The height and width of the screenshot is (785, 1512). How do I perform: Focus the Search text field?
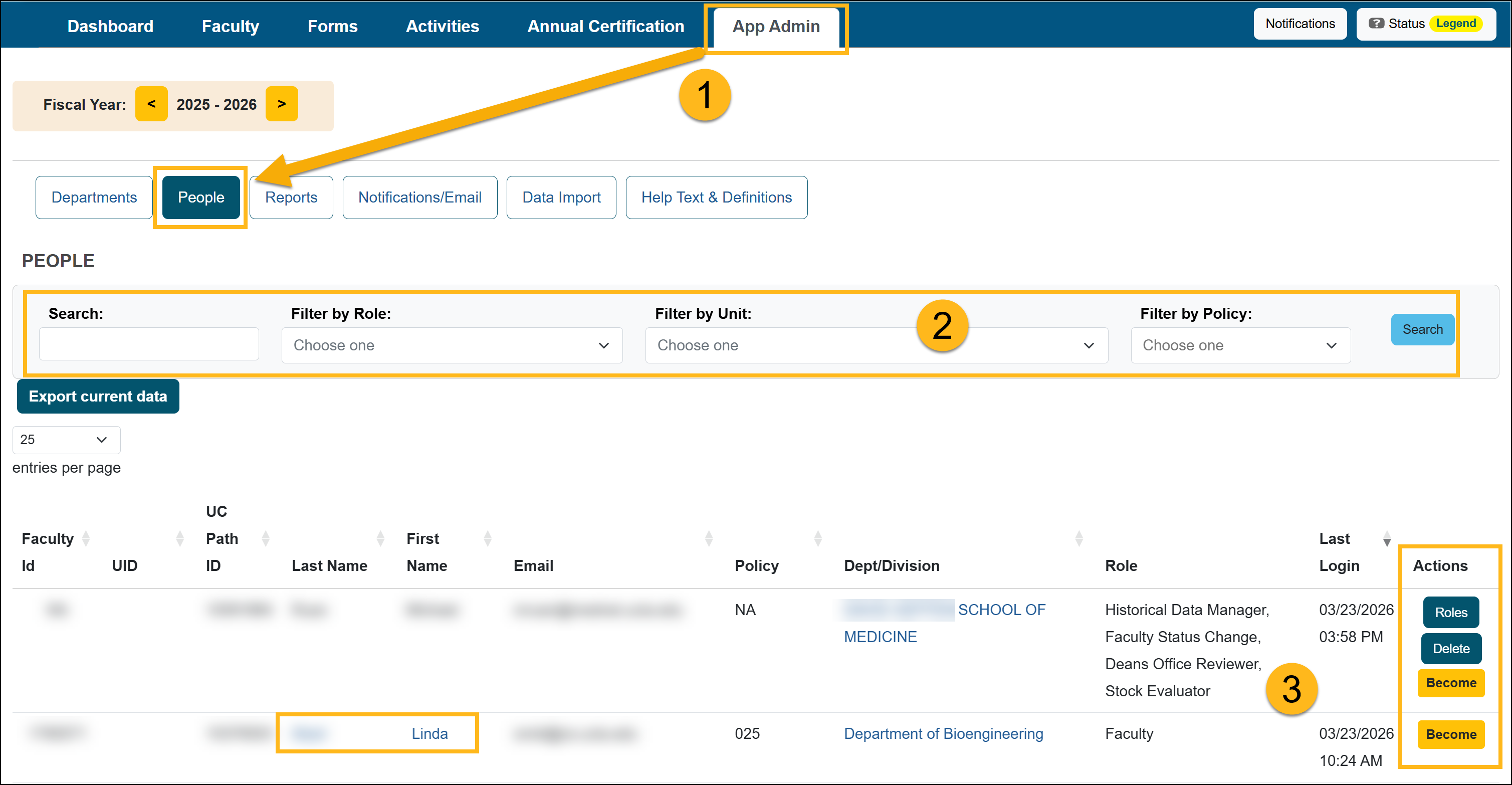click(148, 344)
